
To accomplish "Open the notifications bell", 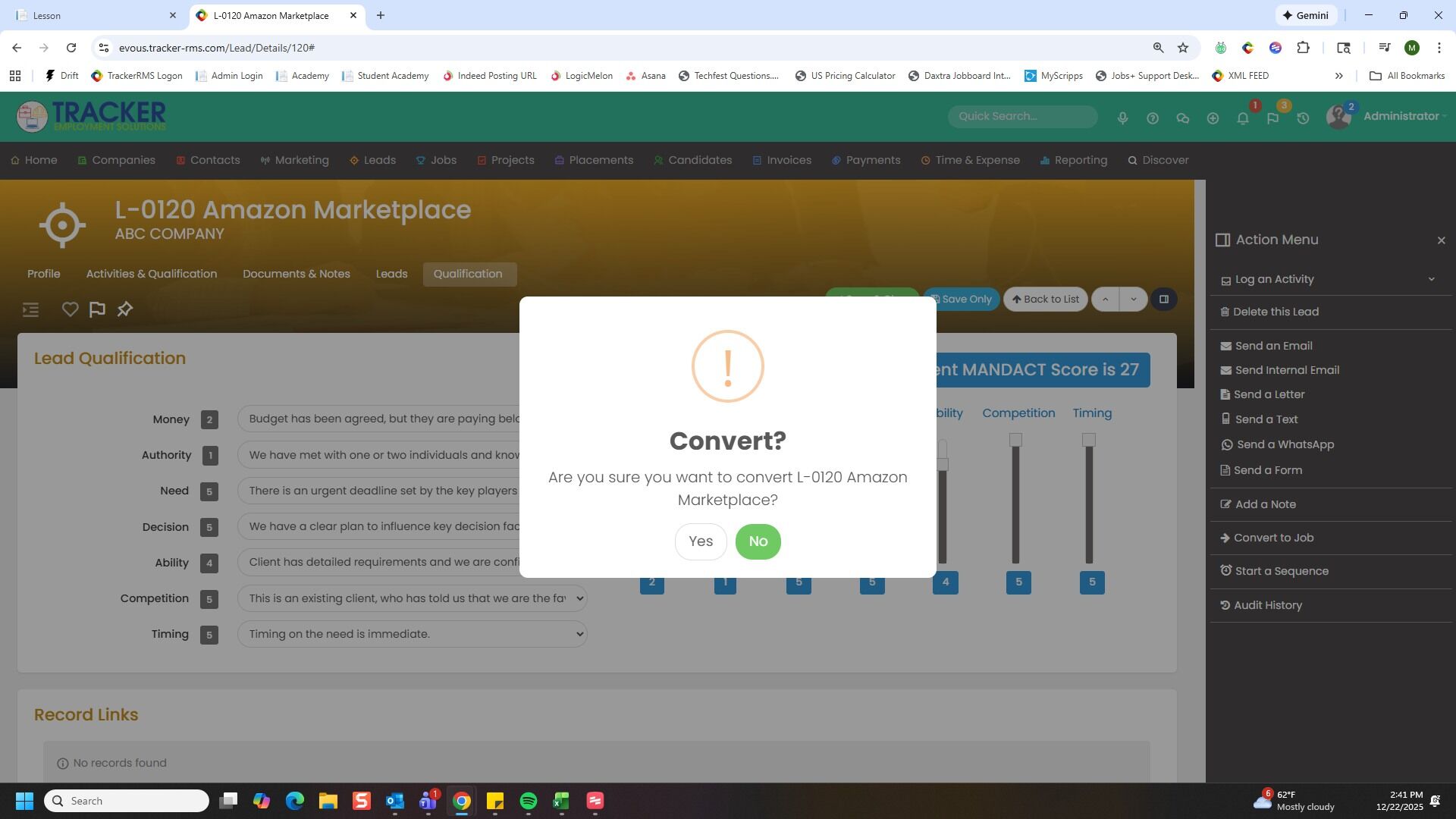I will pyautogui.click(x=1242, y=118).
